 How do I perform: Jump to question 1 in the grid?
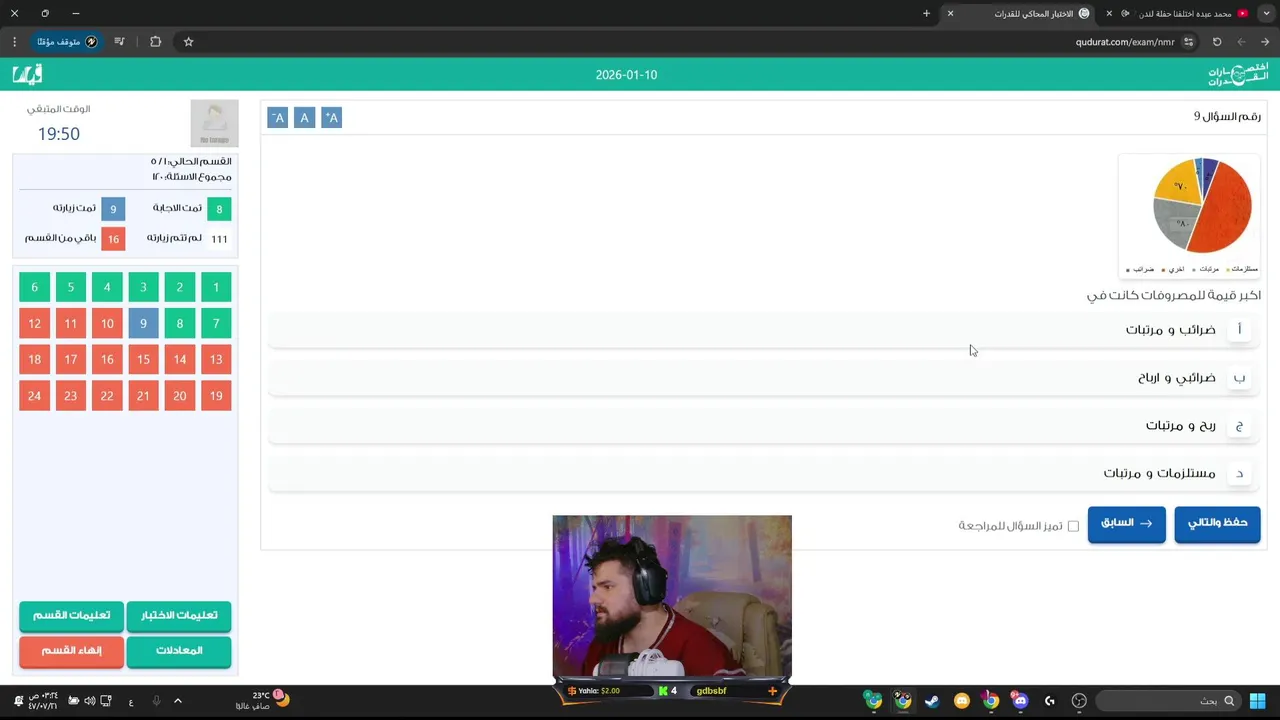216,287
